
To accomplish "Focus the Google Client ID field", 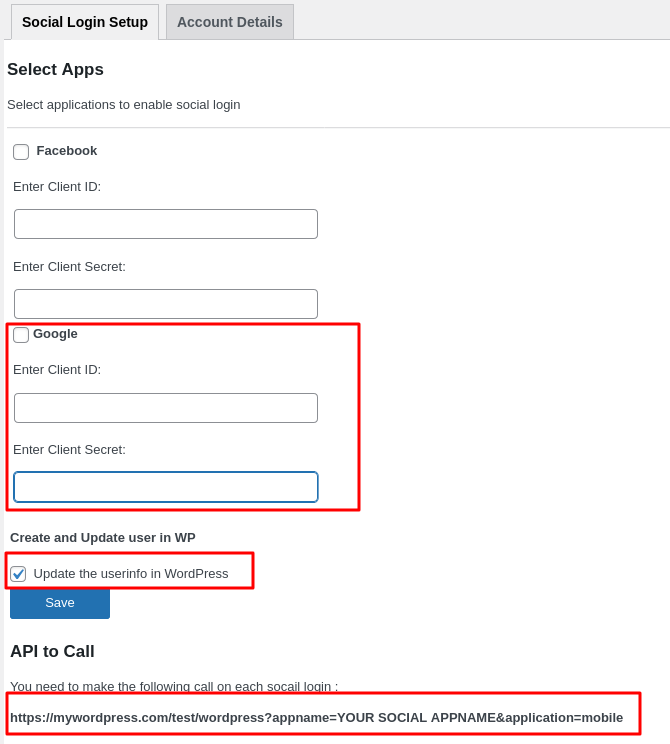I will coord(166,408).
